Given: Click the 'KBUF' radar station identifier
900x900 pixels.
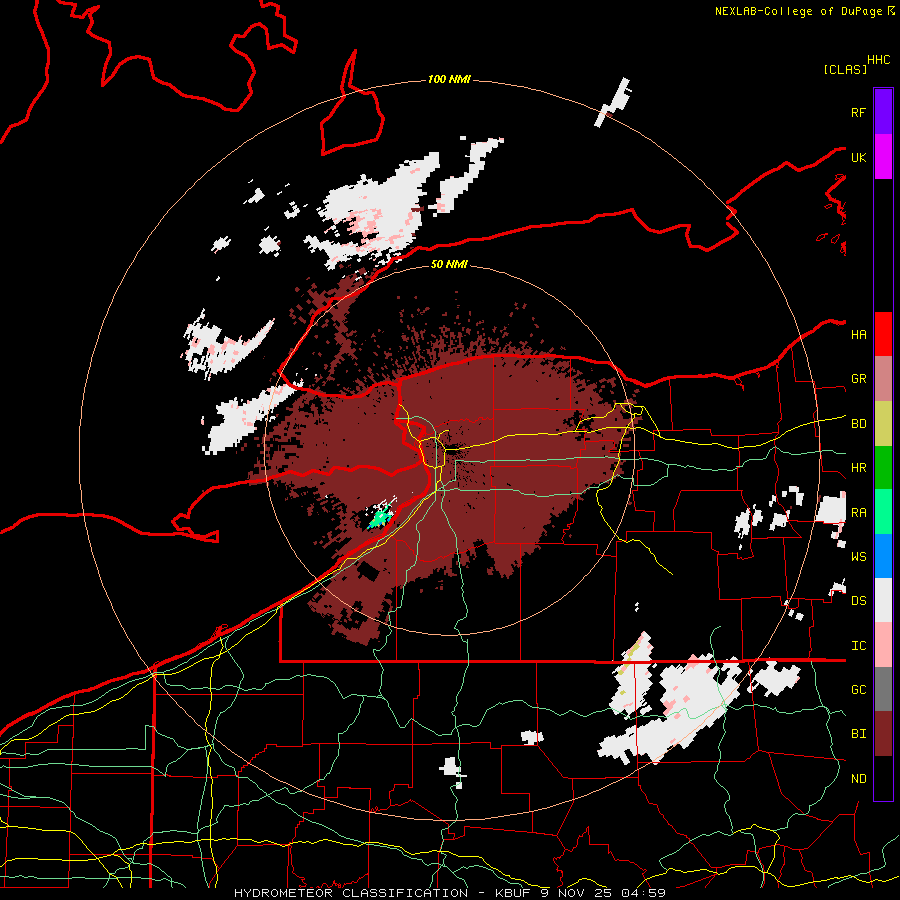Looking at the screenshot, I should coord(513,893).
